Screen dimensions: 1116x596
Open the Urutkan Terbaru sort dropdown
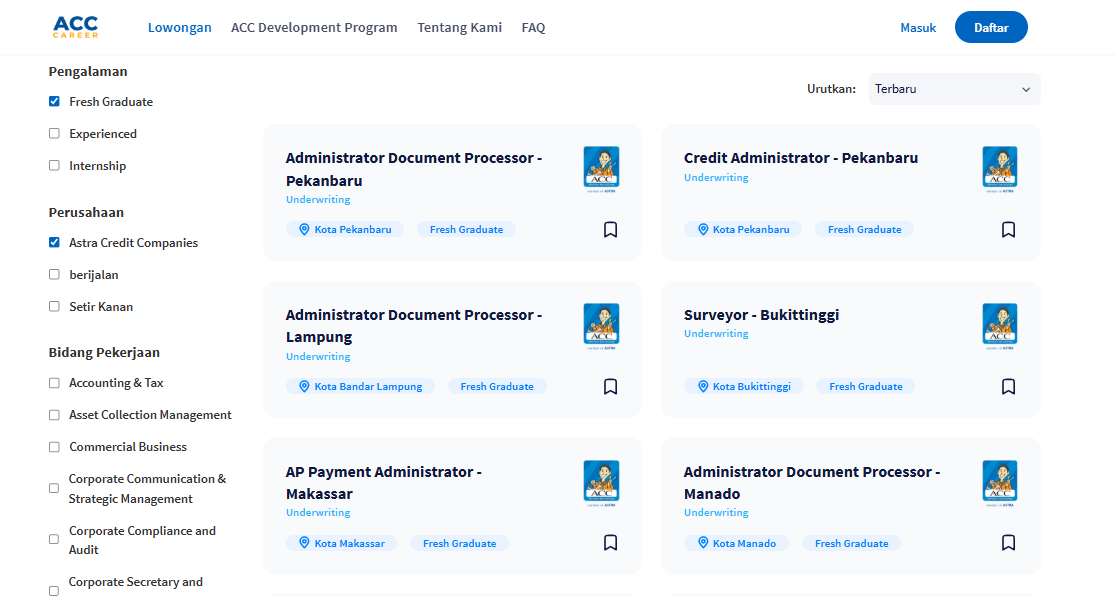click(953, 89)
